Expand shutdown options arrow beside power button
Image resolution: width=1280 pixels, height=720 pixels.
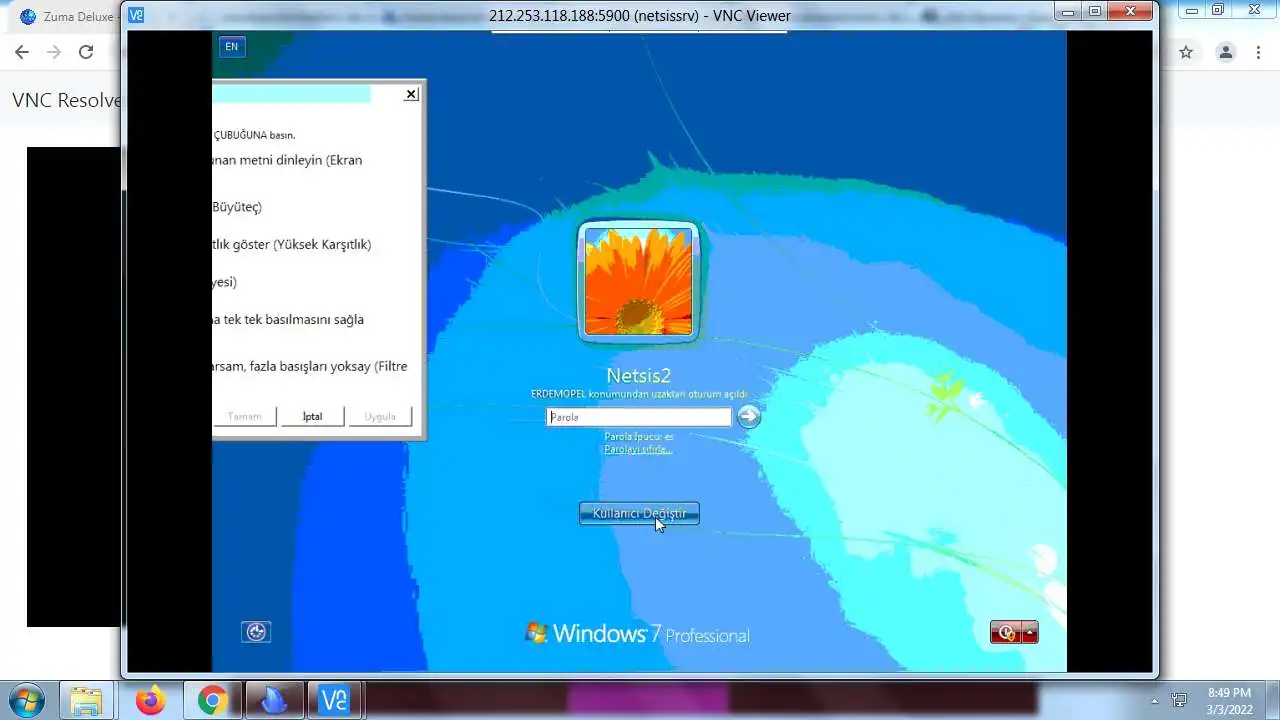pos(1029,632)
